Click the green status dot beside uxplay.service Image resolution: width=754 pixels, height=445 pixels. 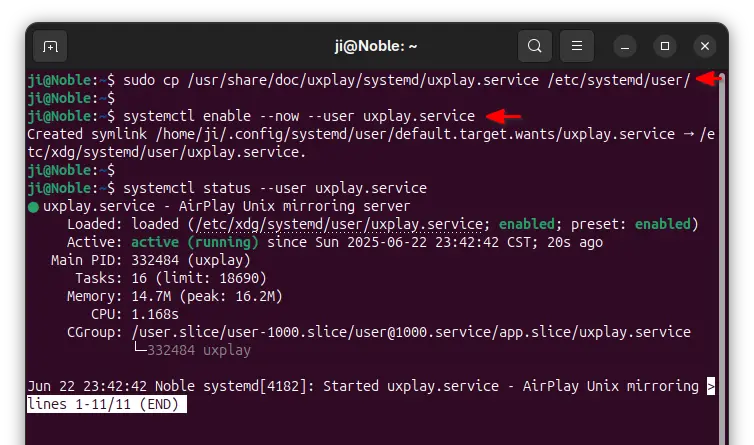[x=33, y=207]
